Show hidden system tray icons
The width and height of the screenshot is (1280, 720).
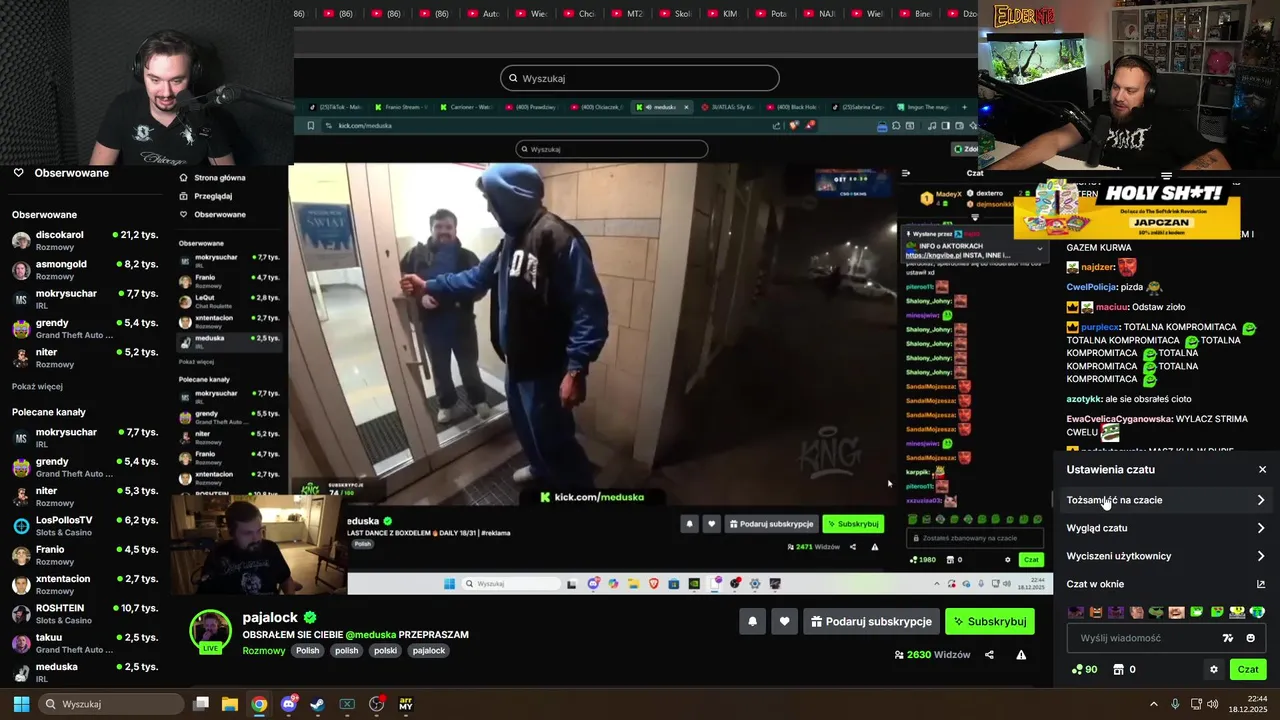pos(1153,704)
